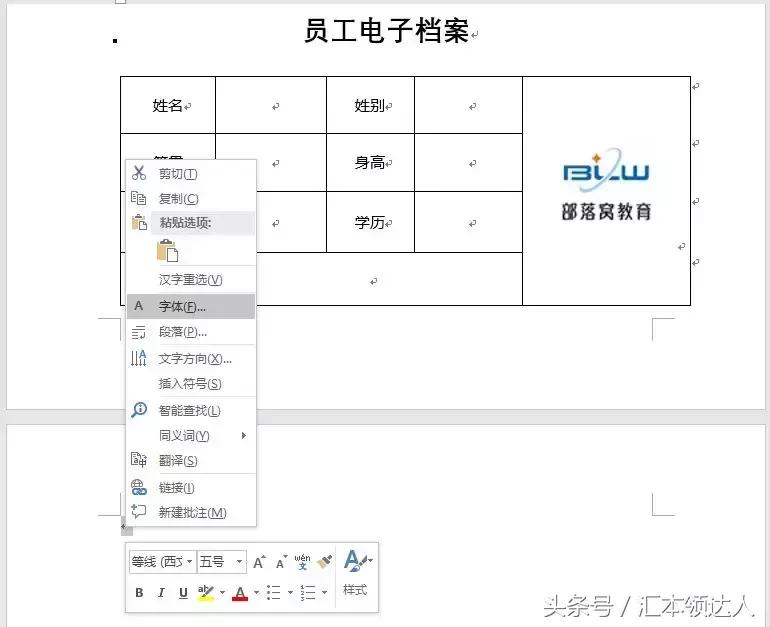Toggle bold formatting in mini toolbar
Screen dimensions: 770x627
pyautogui.click(x=139, y=593)
